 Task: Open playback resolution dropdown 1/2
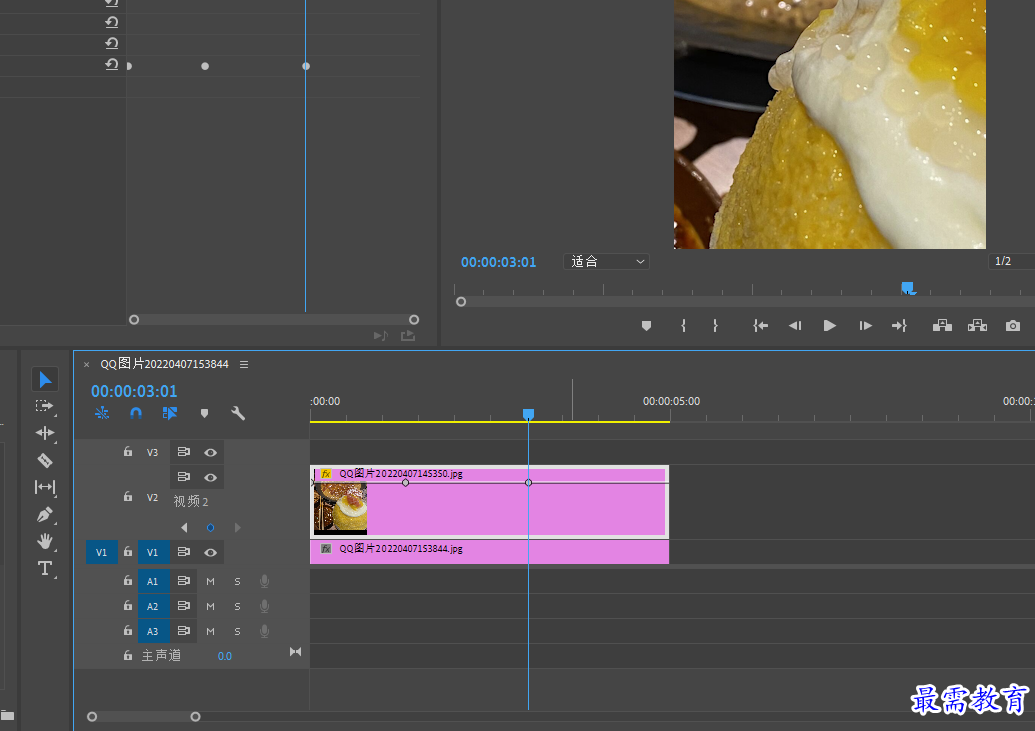[1011, 261]
